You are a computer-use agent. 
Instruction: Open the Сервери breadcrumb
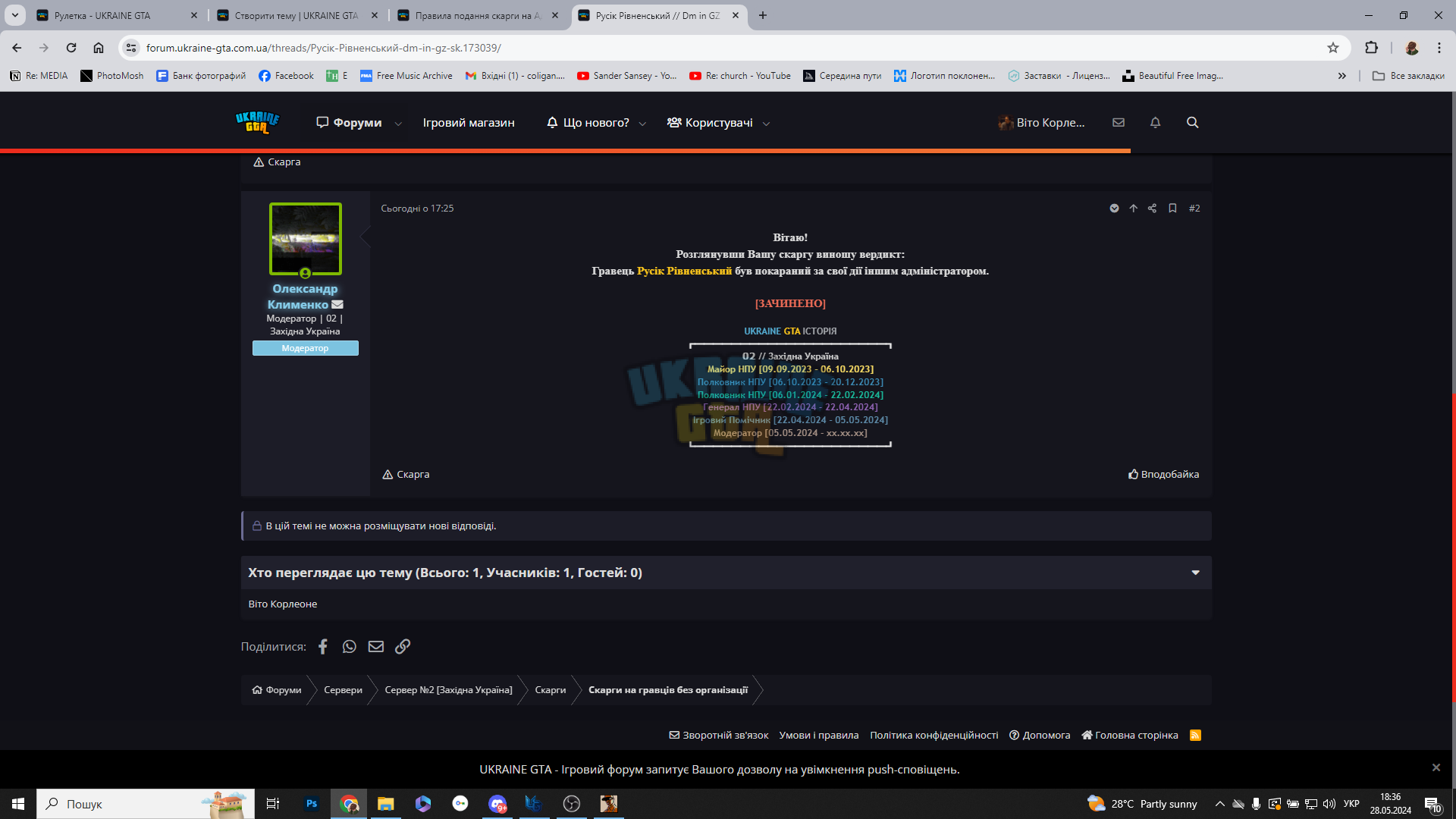point(343,690)
